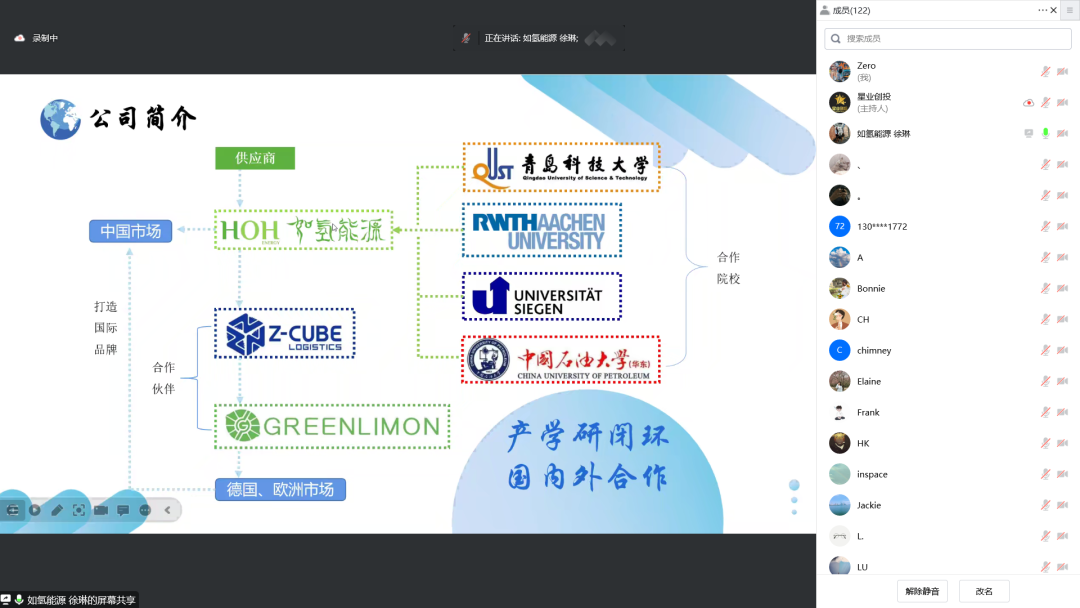Viewport: 1080px width, 608px height.
Task: Select member name chimney in list
Action: pyautogui.click(x=874, y=350)
